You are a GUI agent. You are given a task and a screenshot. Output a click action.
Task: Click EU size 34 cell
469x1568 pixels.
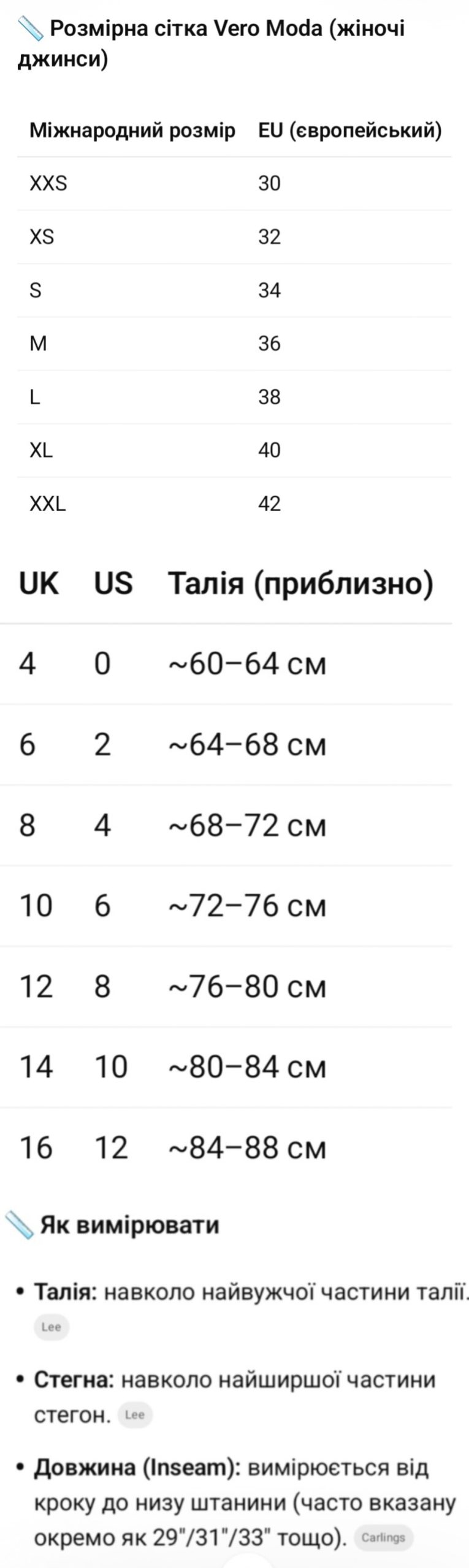point(269,290)
